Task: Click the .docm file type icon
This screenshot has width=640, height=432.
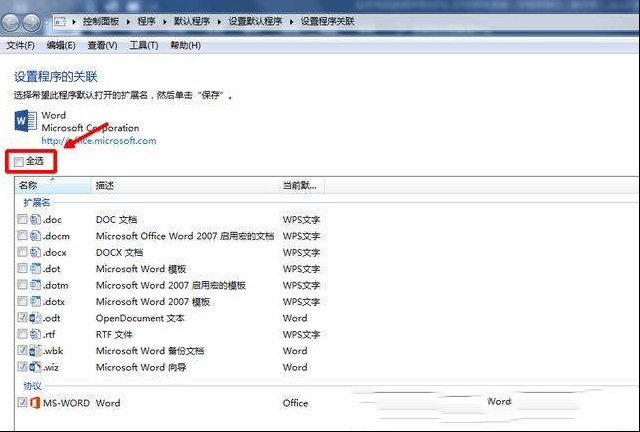Action: tap(36, 236)
